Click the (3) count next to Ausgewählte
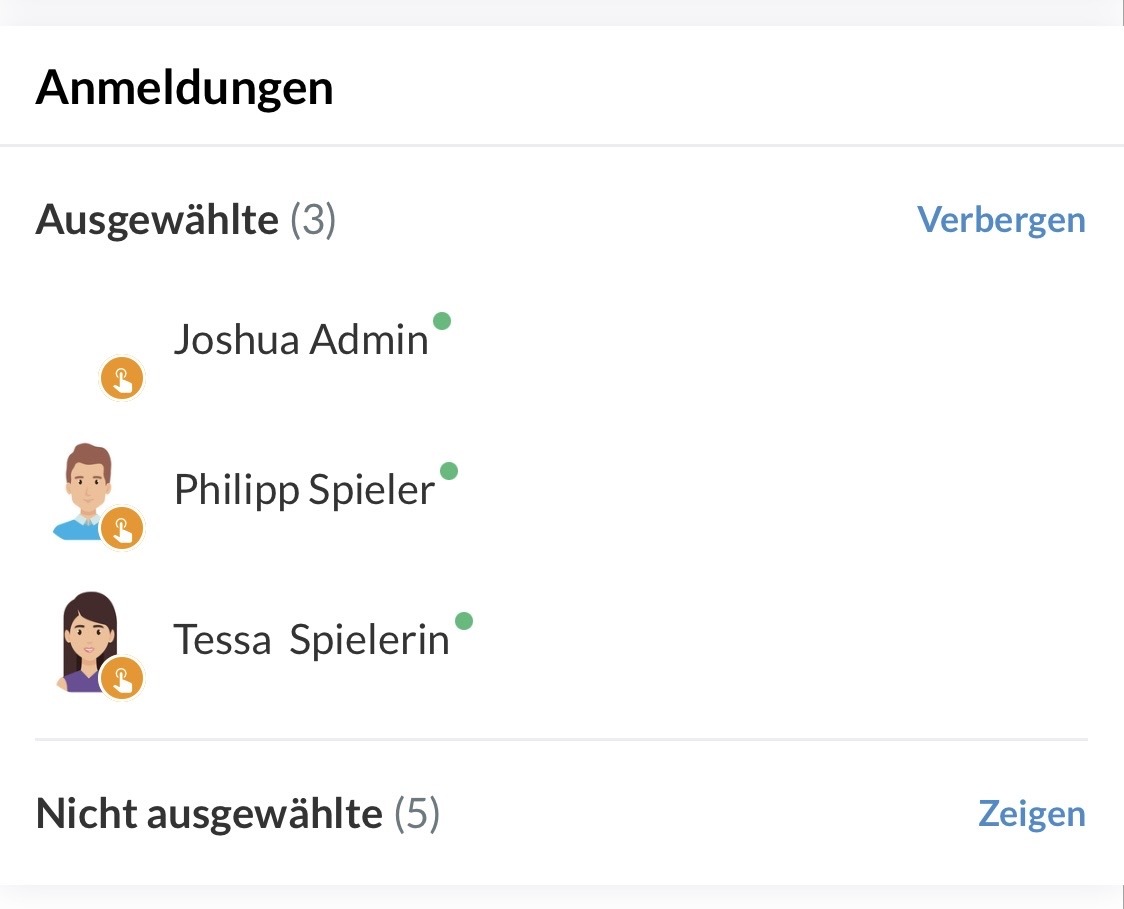 tap(313, 220)
